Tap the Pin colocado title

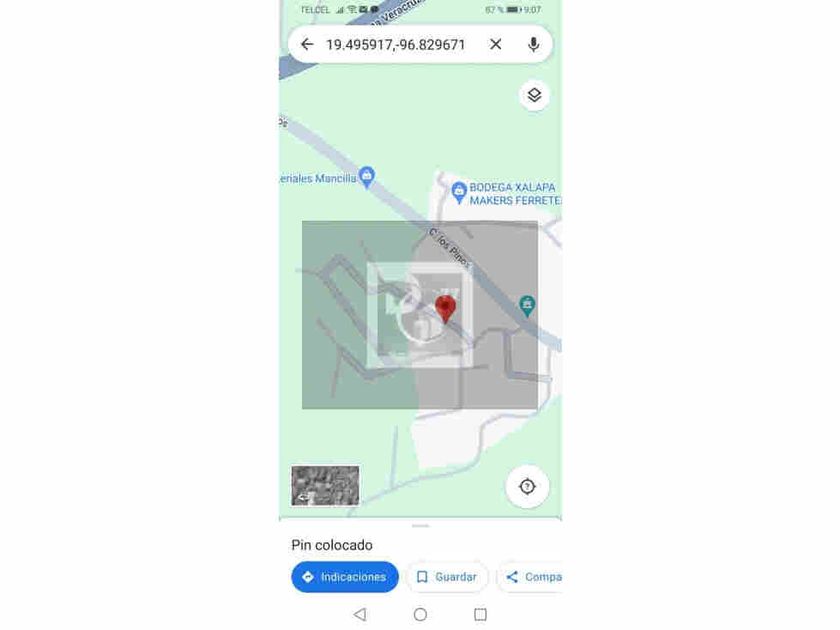(332, 545)
